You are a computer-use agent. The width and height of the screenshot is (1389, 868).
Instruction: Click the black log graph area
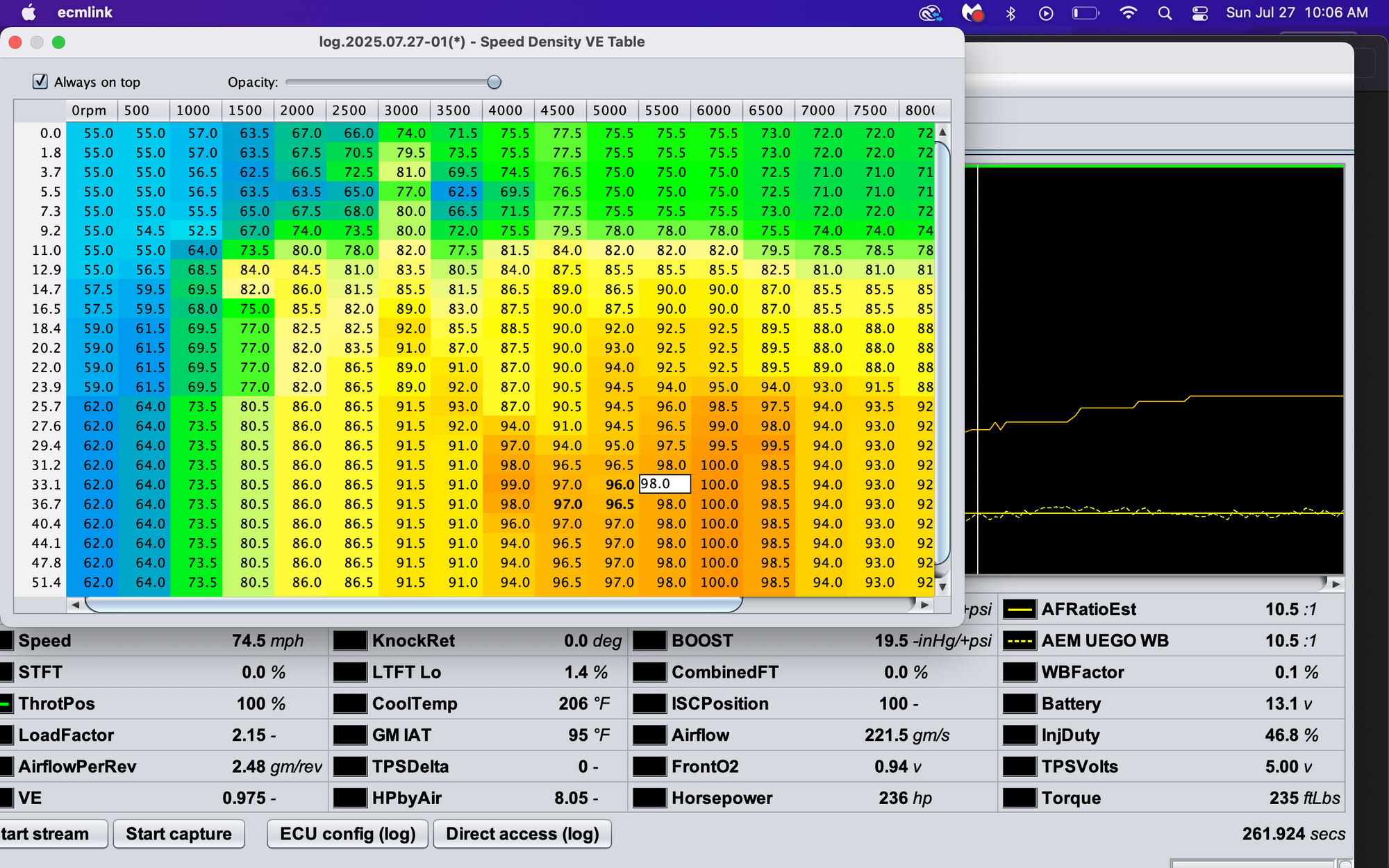1154,370
